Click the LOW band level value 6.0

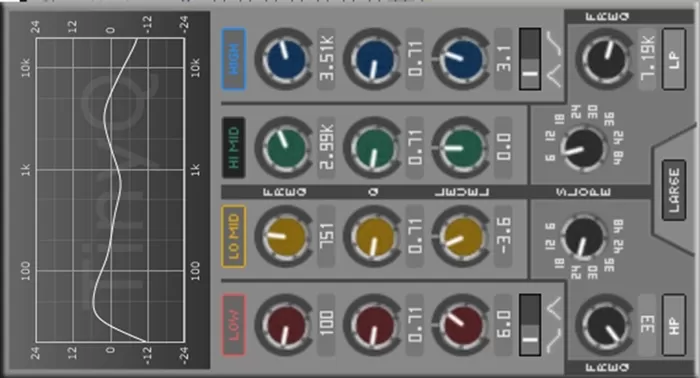(504, 325)
